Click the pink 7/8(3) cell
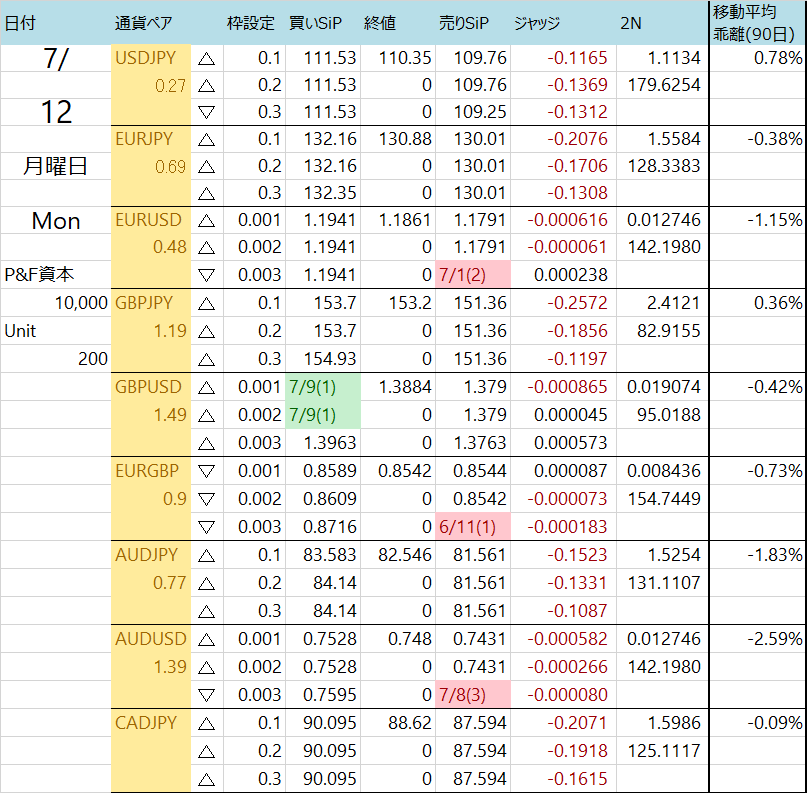 point(473,695)
